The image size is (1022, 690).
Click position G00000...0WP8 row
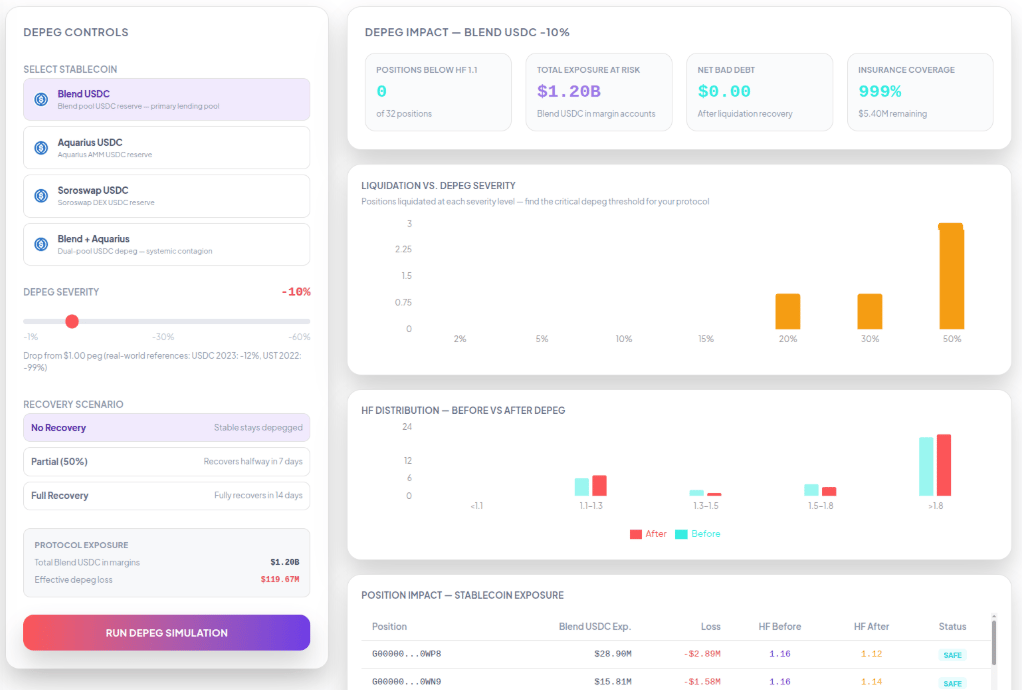675,654
